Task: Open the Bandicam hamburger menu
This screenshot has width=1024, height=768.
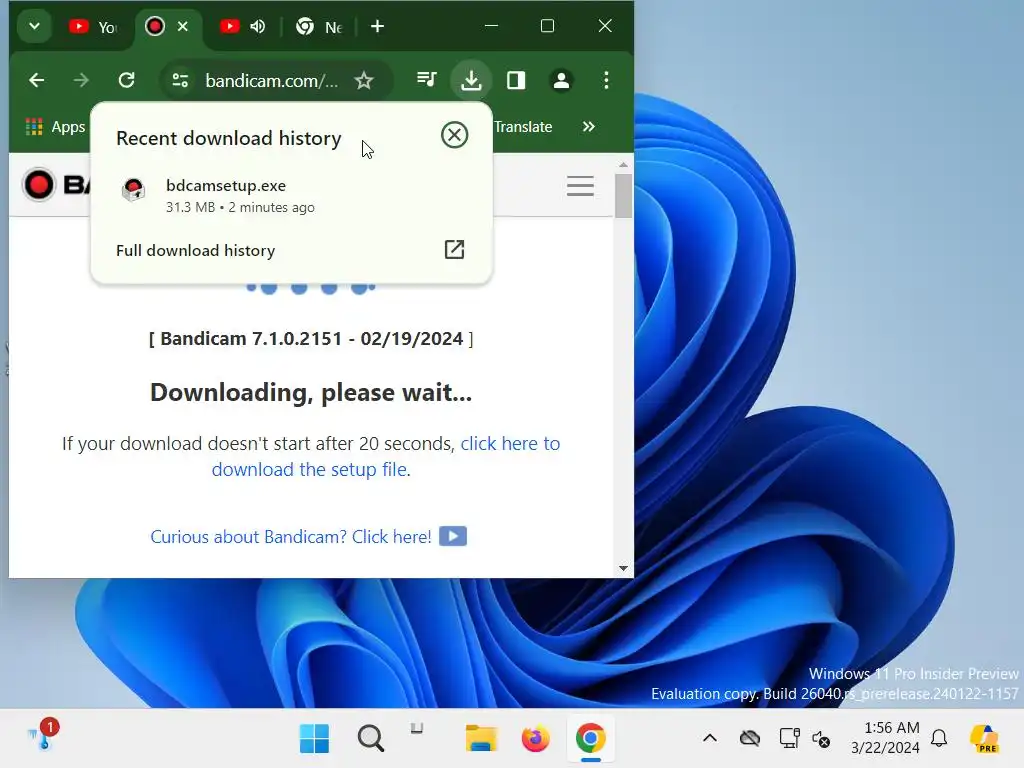Action: [x=580, y=186]
